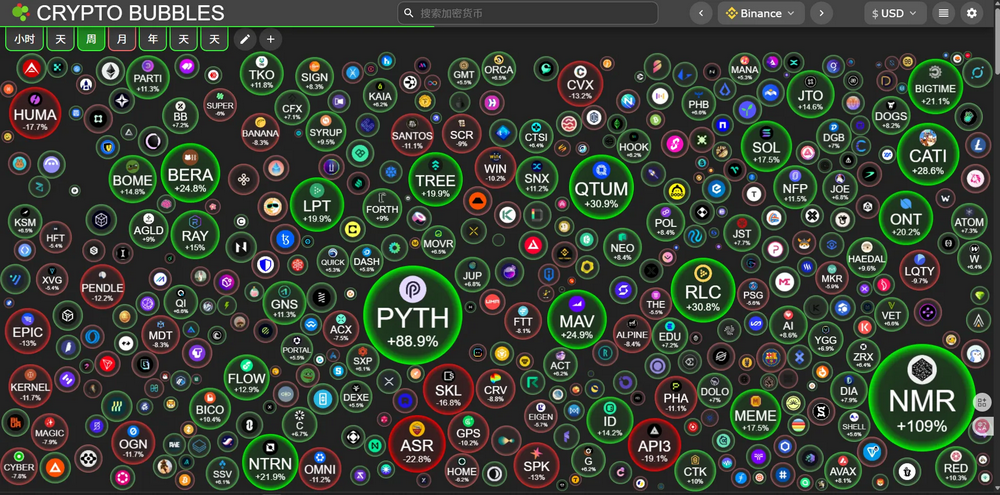The image size is (1000, 495).
Task: Click the pencil edit chart icon
Action: coord(245,39)
